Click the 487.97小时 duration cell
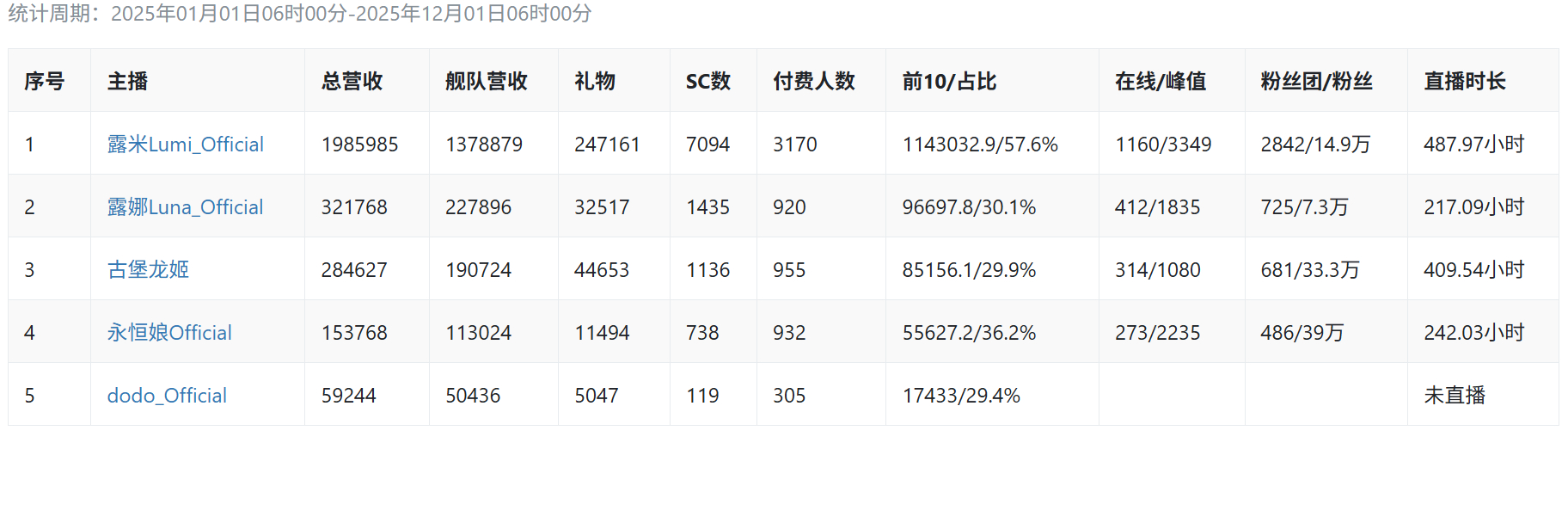Image resolution: width=1568 pixels, height=529 pixels. pyautogui.click(x=1473, y=145)
